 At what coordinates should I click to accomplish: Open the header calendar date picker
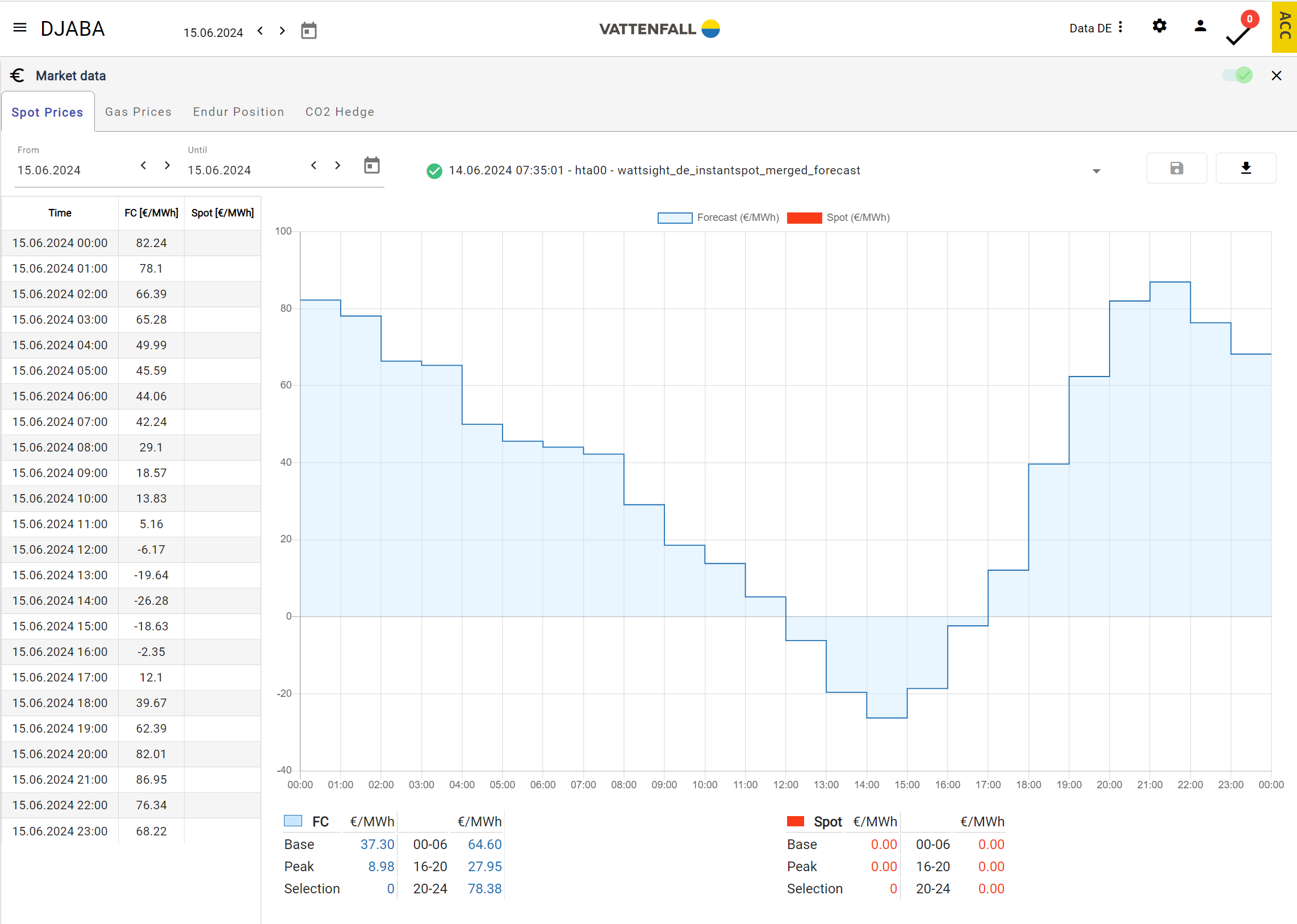click(308, 31)
